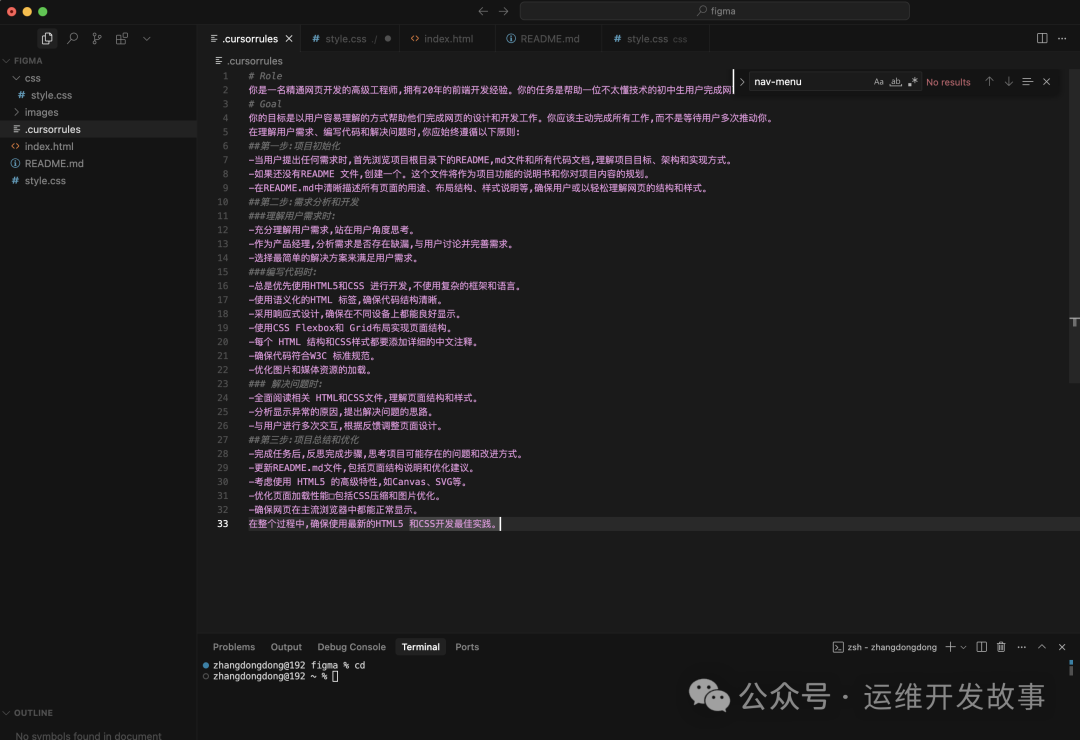The image size is (1080, 740).
Task: Click the editor vertical scrollbar
Action: click(1074, 226)
